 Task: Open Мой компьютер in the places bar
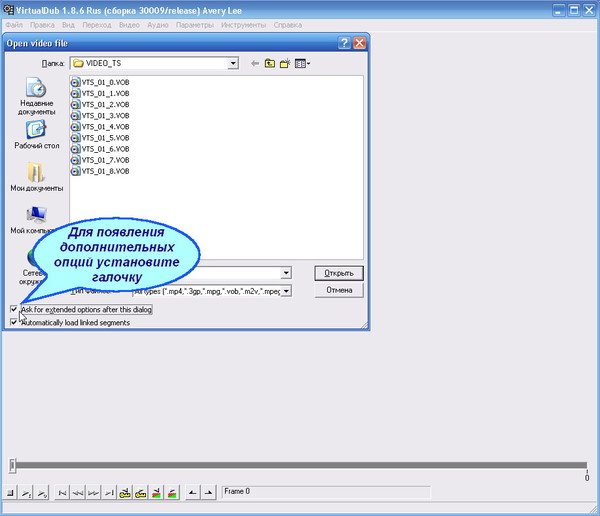[x=36, y=220]
